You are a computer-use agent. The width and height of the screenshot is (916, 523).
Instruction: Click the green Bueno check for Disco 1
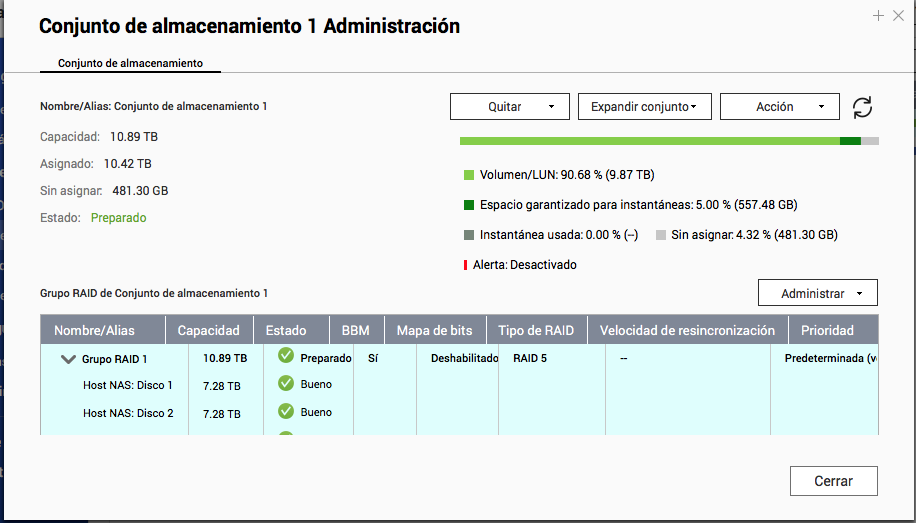click(x=286, y=384)
